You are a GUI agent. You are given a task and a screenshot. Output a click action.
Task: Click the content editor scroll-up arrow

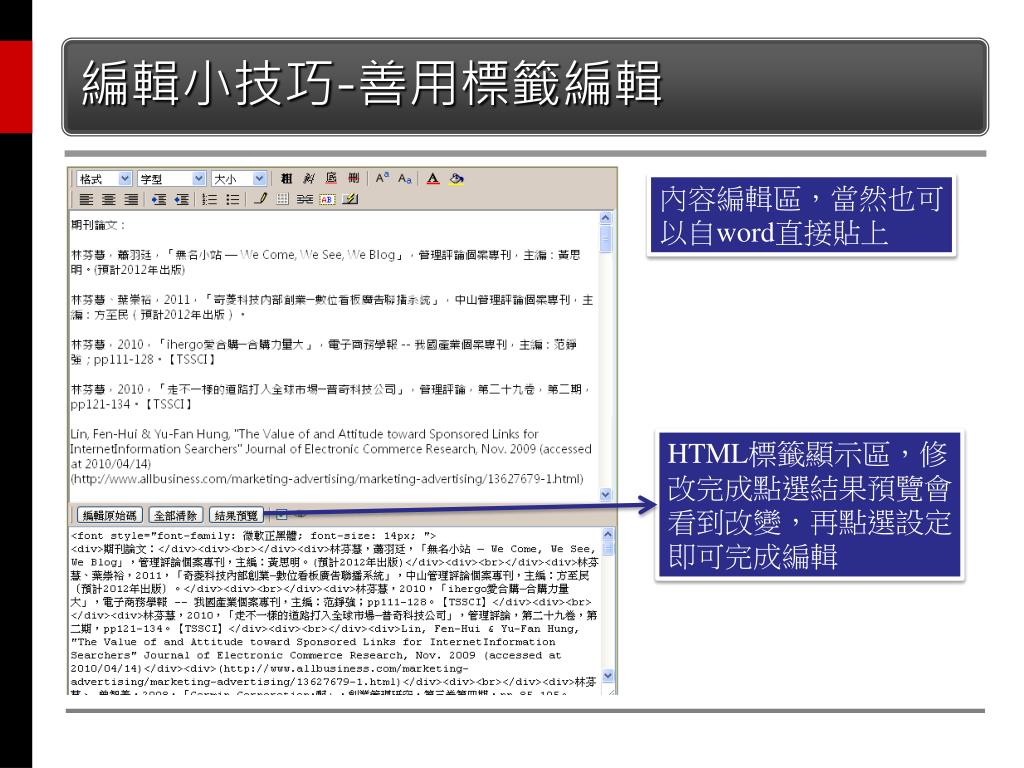click(x=605, y=218)
